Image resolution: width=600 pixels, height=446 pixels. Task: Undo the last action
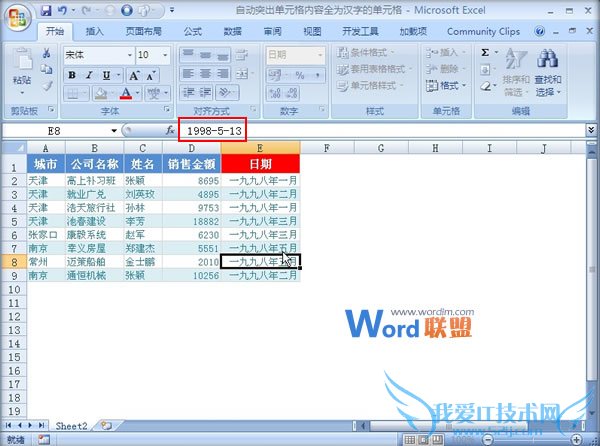tap(62, 10)
